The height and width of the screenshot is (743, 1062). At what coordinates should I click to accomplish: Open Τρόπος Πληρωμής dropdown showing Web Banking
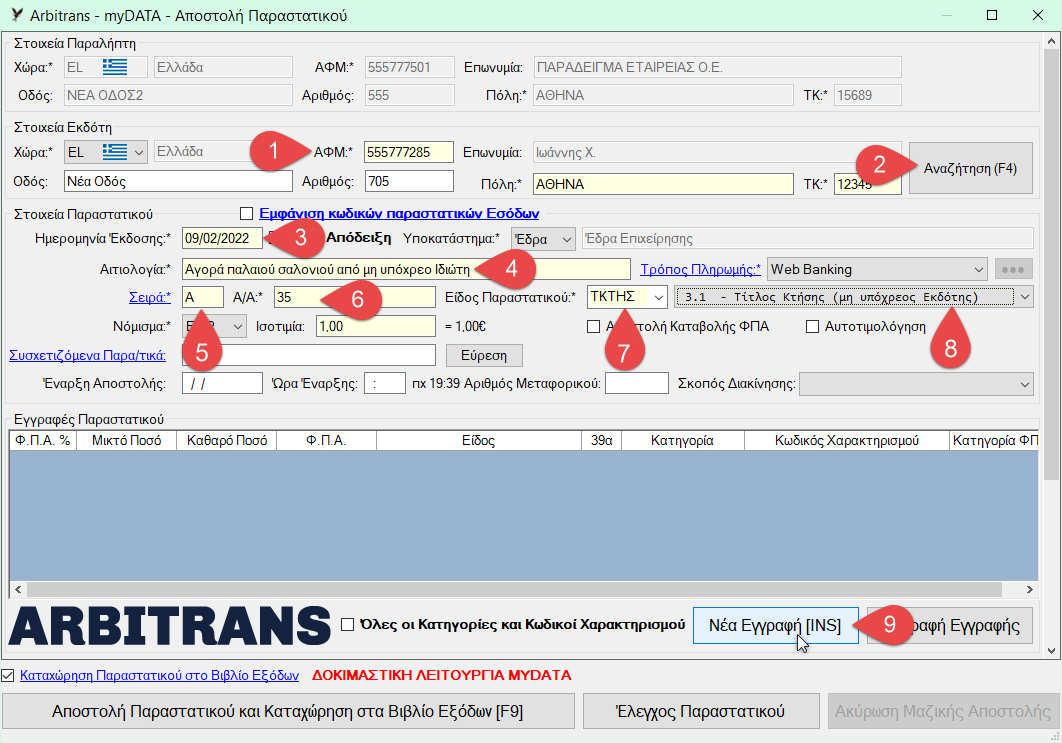878,270
